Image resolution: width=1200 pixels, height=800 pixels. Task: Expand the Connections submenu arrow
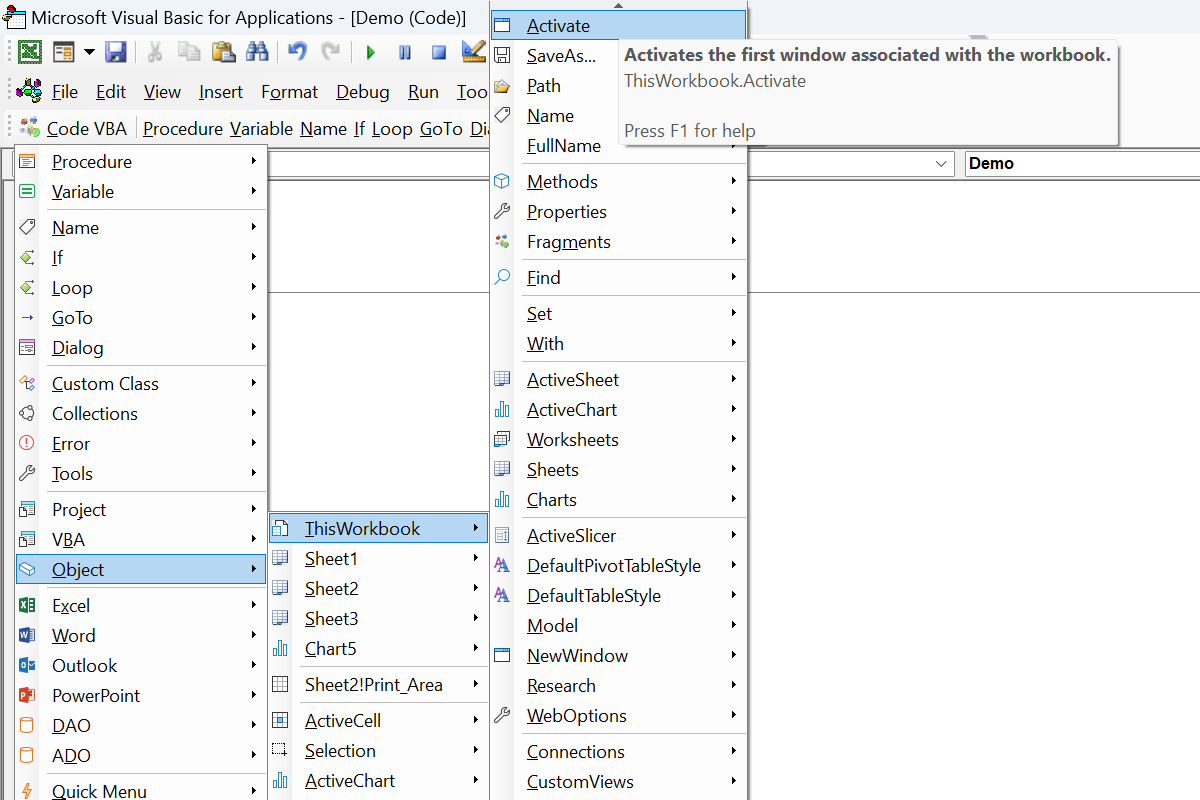[x=734, y=751]
